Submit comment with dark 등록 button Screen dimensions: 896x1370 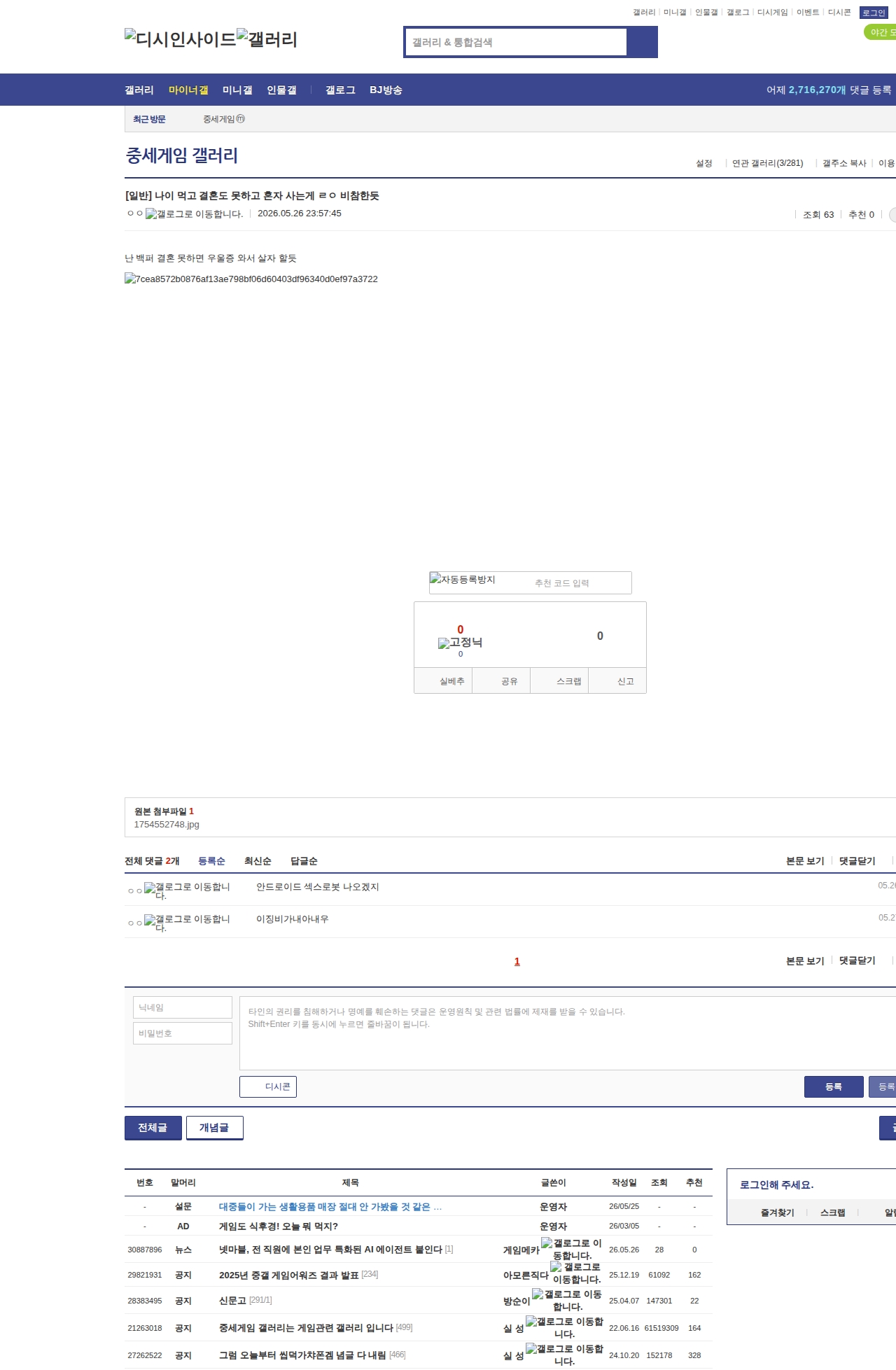click(x=834, y=1086)
